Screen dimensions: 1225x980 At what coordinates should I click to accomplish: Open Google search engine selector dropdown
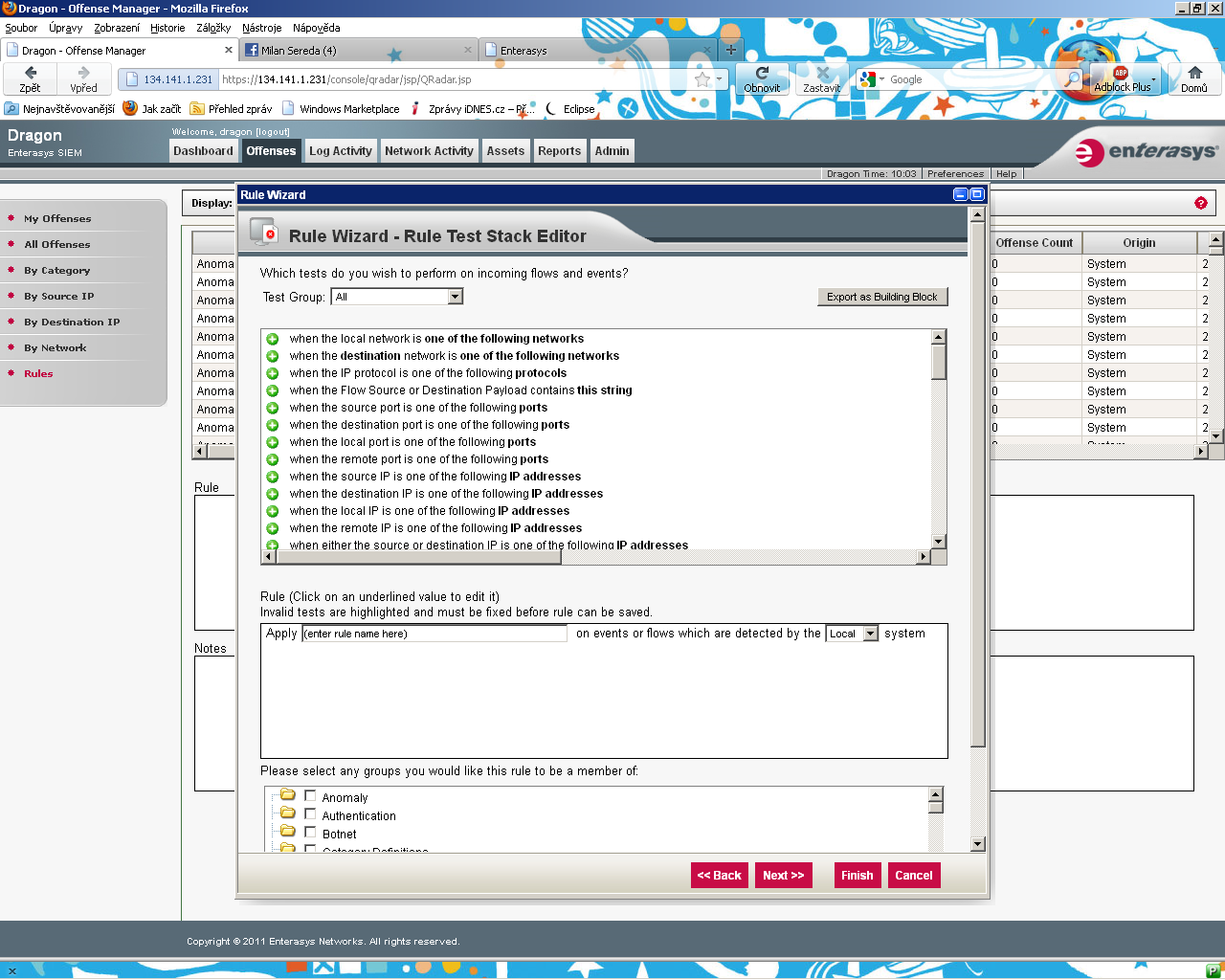(872, 79)
